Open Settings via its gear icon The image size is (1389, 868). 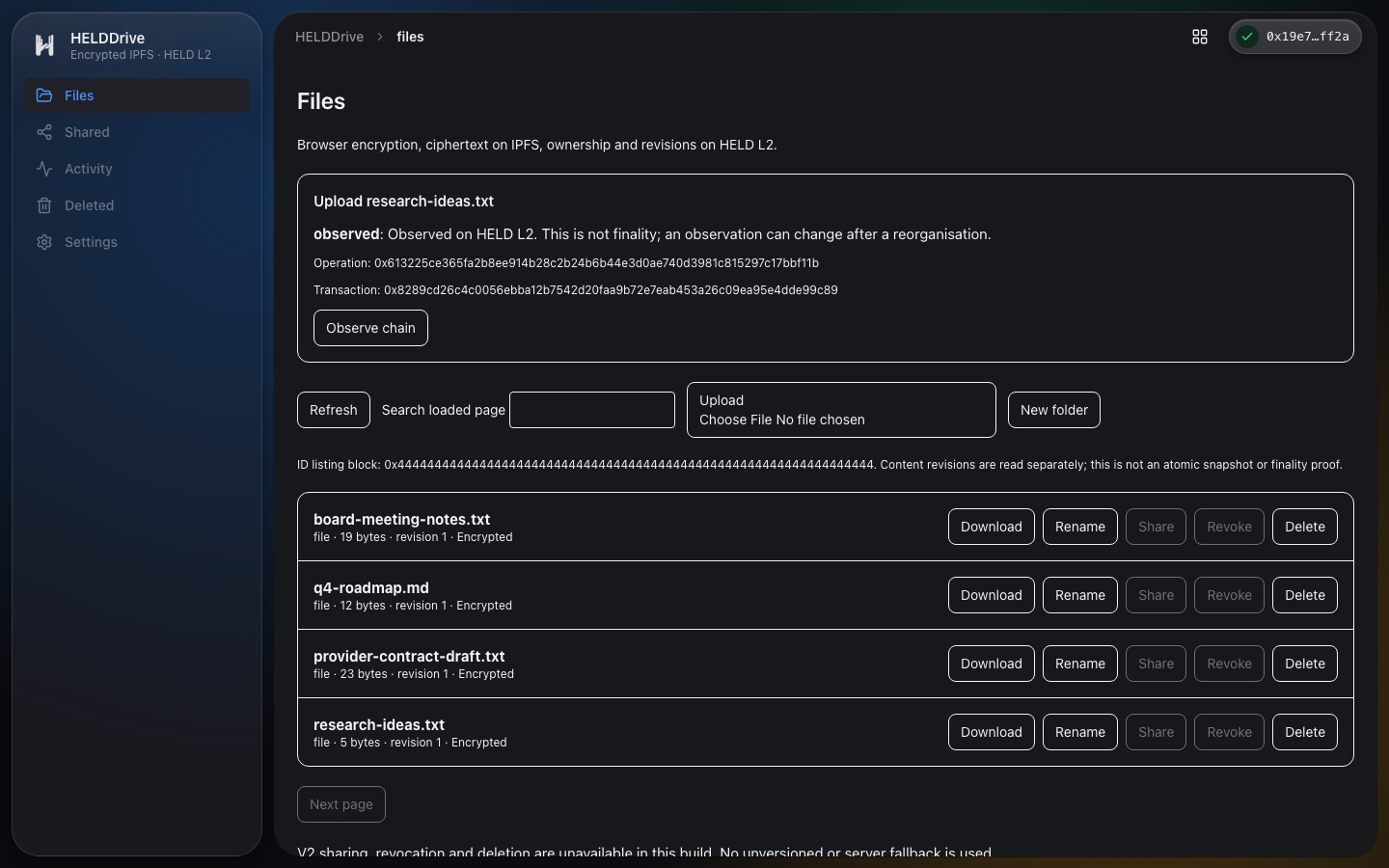coord(44,242)
